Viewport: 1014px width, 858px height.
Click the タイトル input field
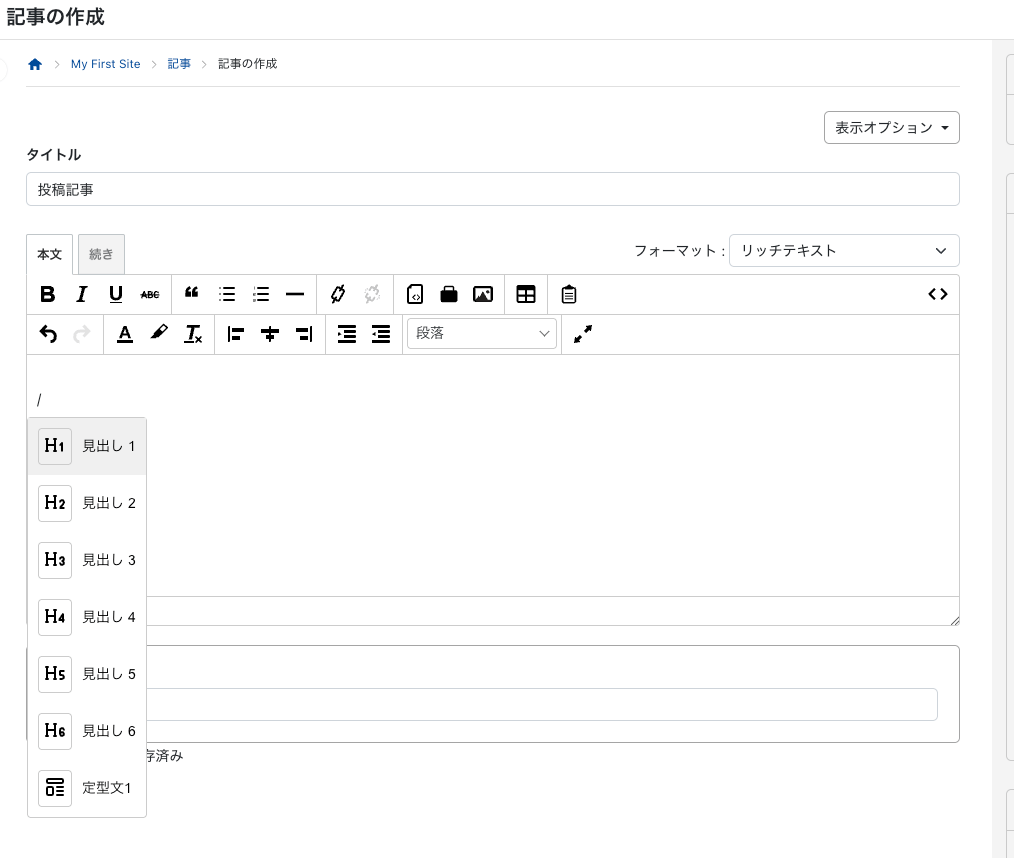click(493, 189)
